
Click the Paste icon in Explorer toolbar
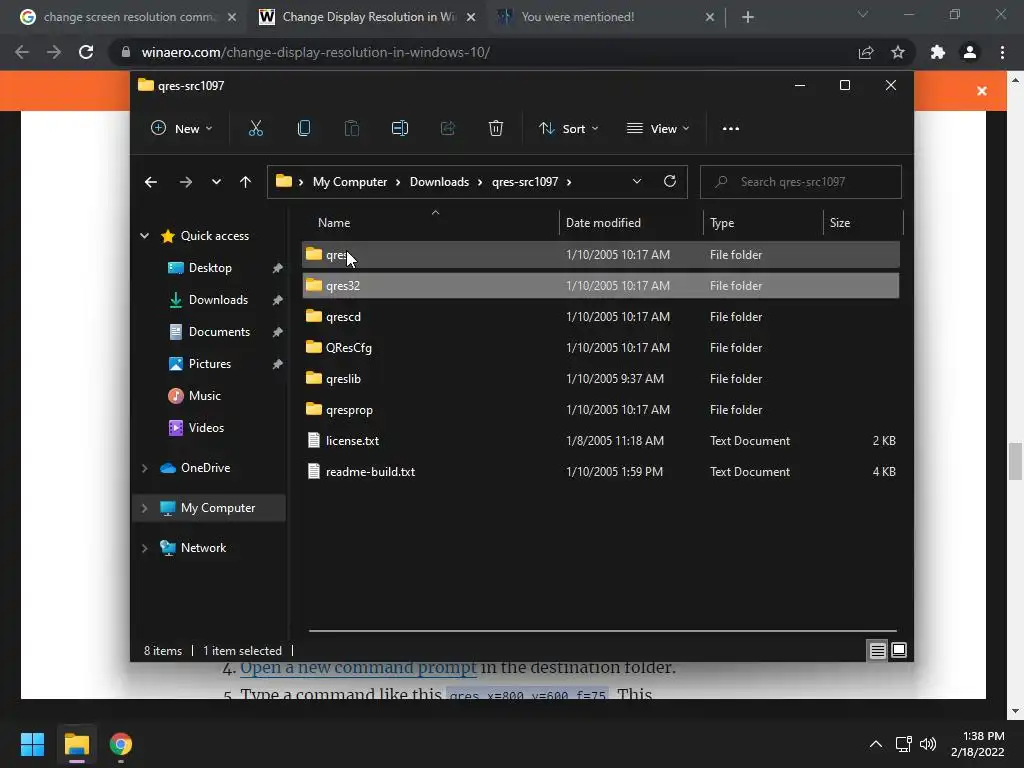pyautogui.click(x=351, y=129)
